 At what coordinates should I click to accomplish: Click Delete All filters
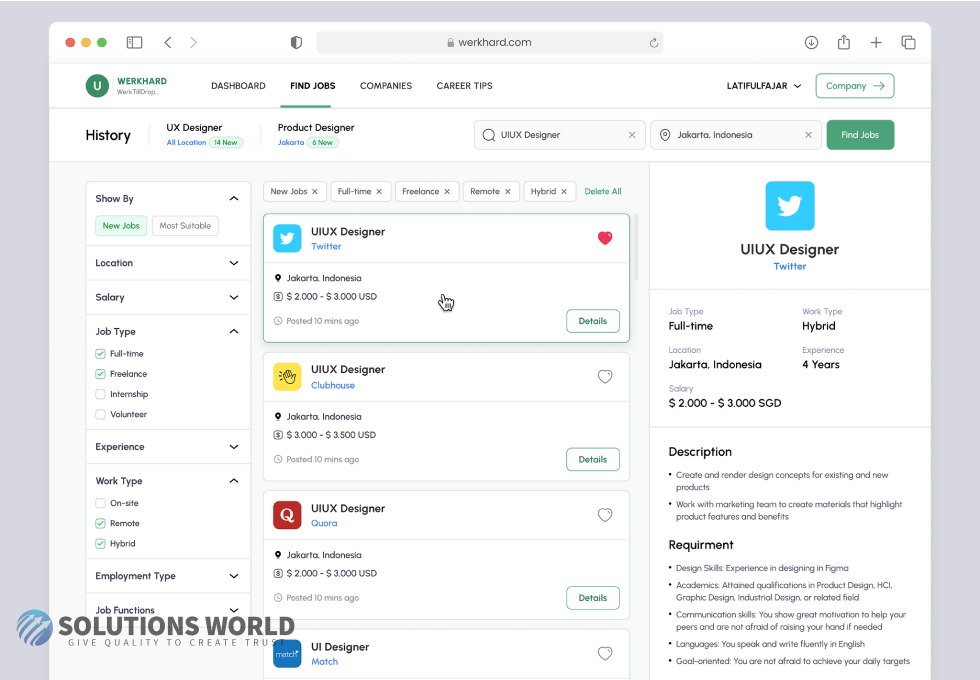602,192
